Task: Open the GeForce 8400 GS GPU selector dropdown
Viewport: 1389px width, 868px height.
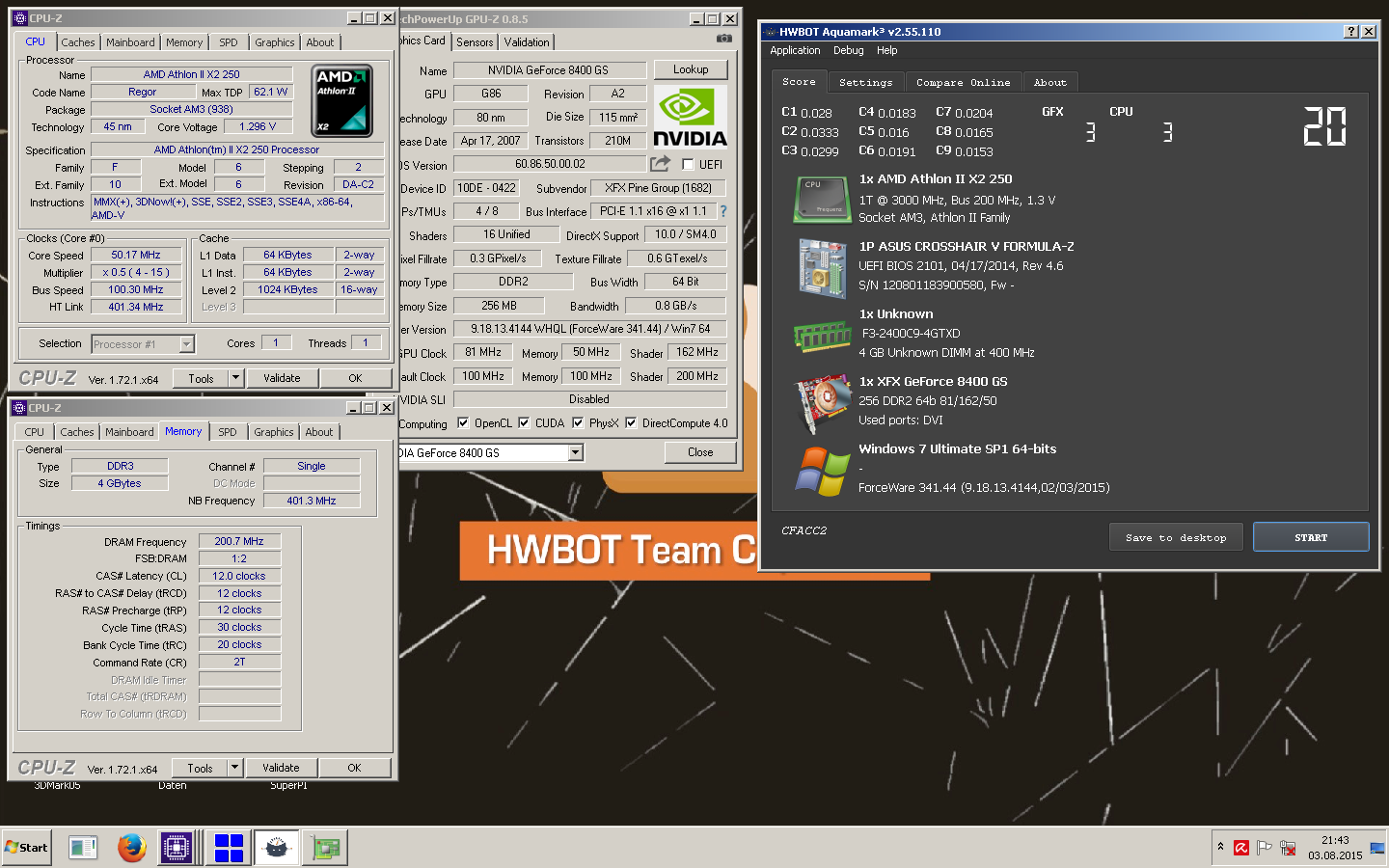Action: click(x=576, y=452)
